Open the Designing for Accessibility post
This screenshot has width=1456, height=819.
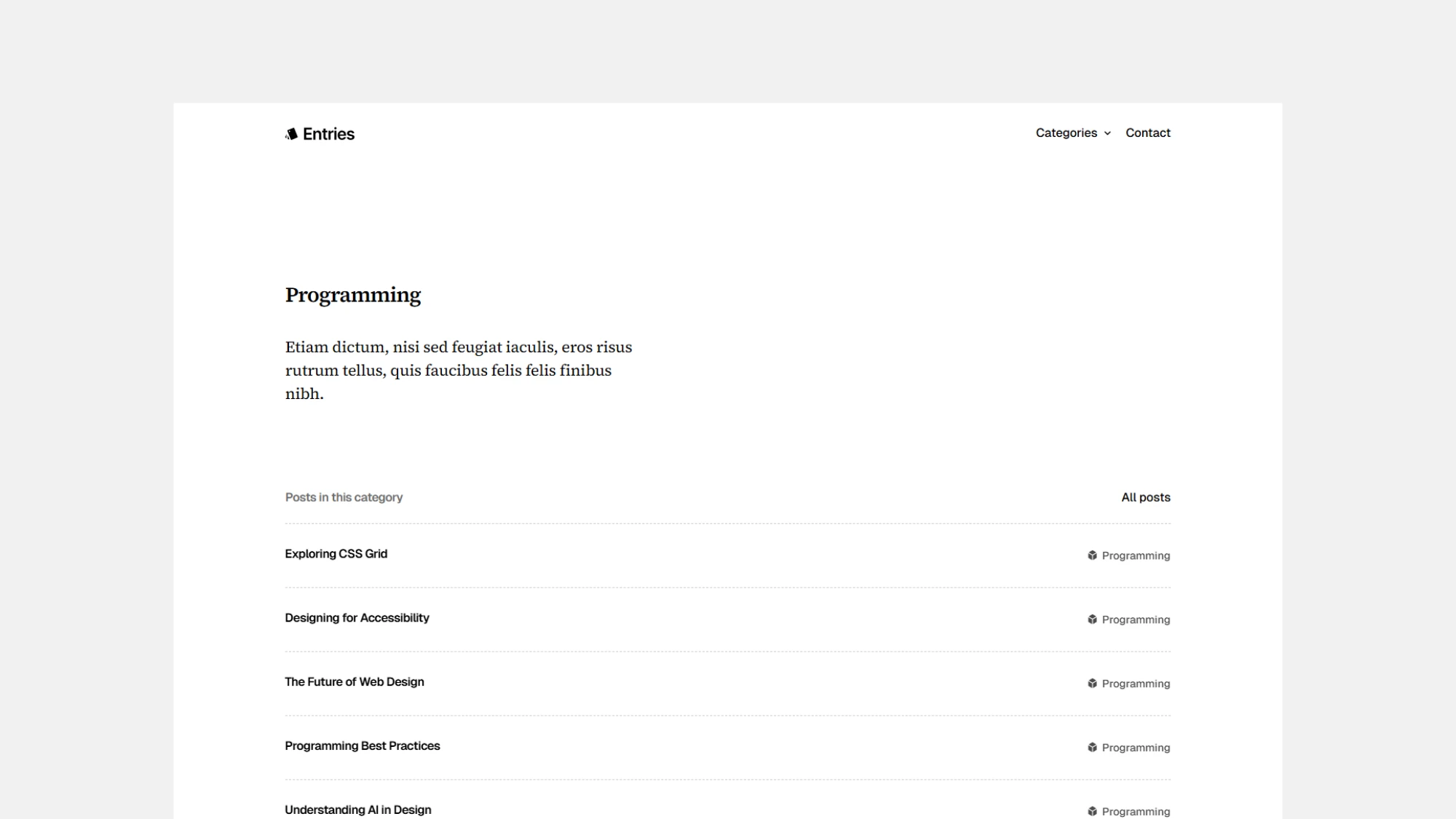[357, 617]
